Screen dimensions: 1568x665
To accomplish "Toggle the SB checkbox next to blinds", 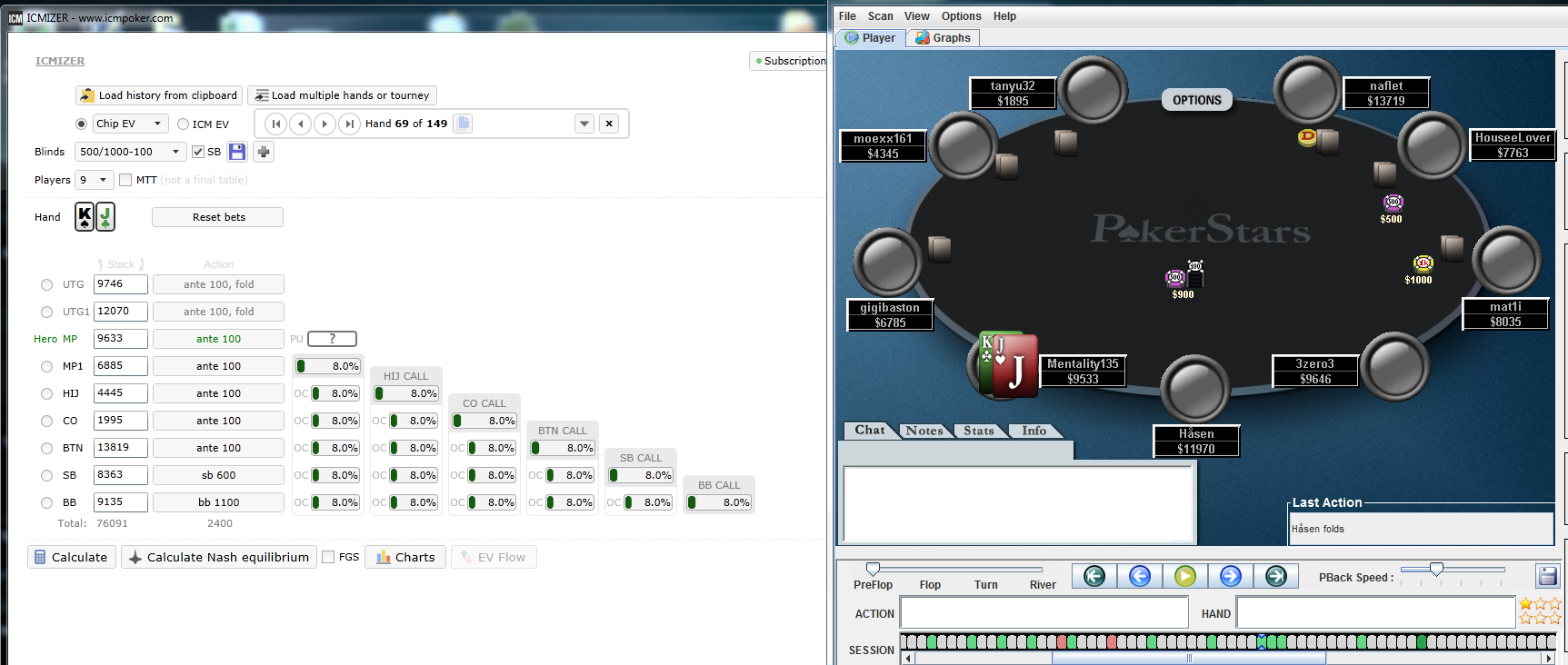I will (198, 152).
